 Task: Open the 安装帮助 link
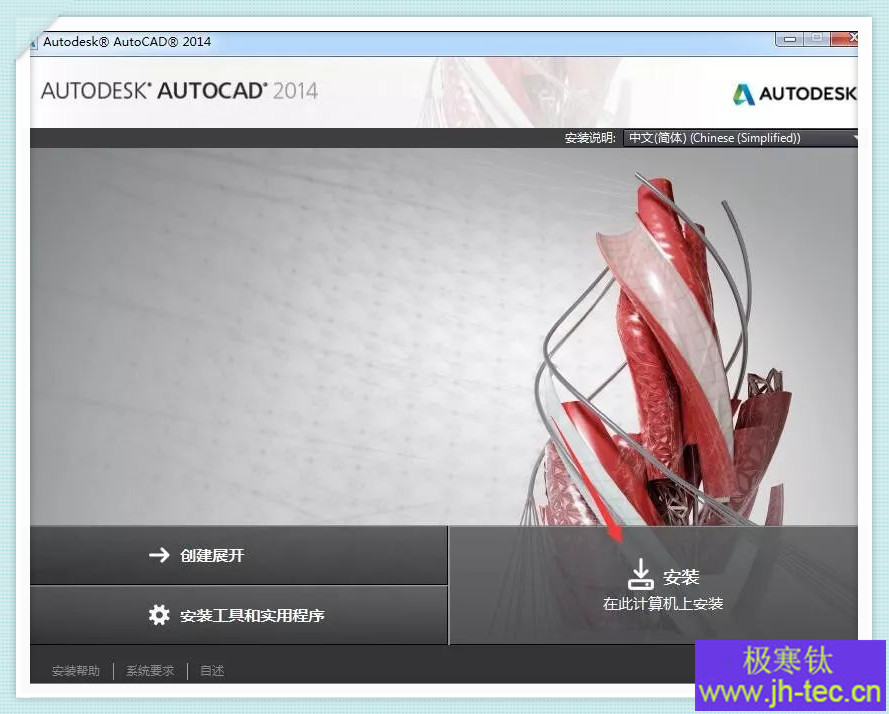(x=76, y=671)
